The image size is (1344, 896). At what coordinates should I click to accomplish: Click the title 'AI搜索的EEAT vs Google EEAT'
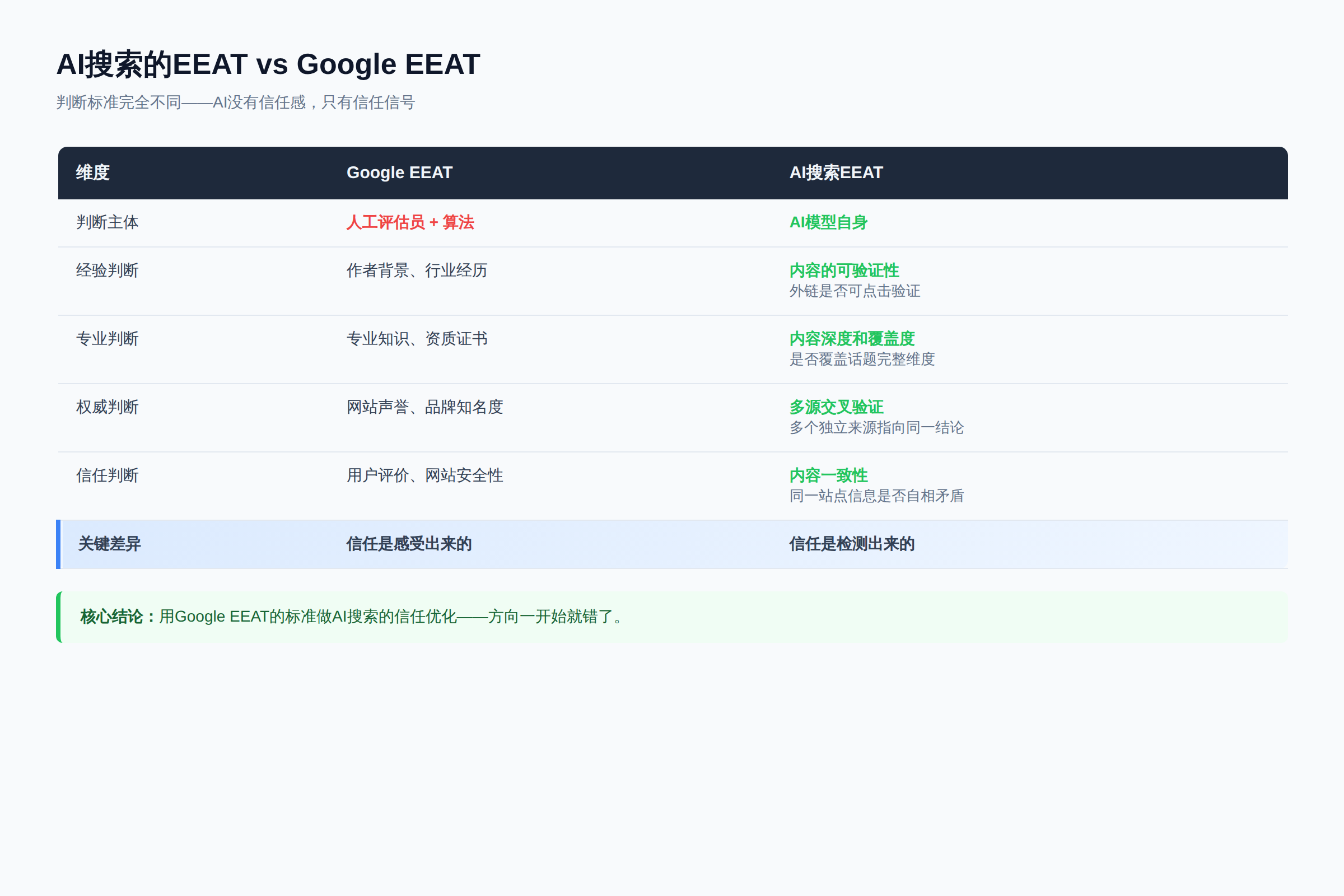(x=268, y=64)
